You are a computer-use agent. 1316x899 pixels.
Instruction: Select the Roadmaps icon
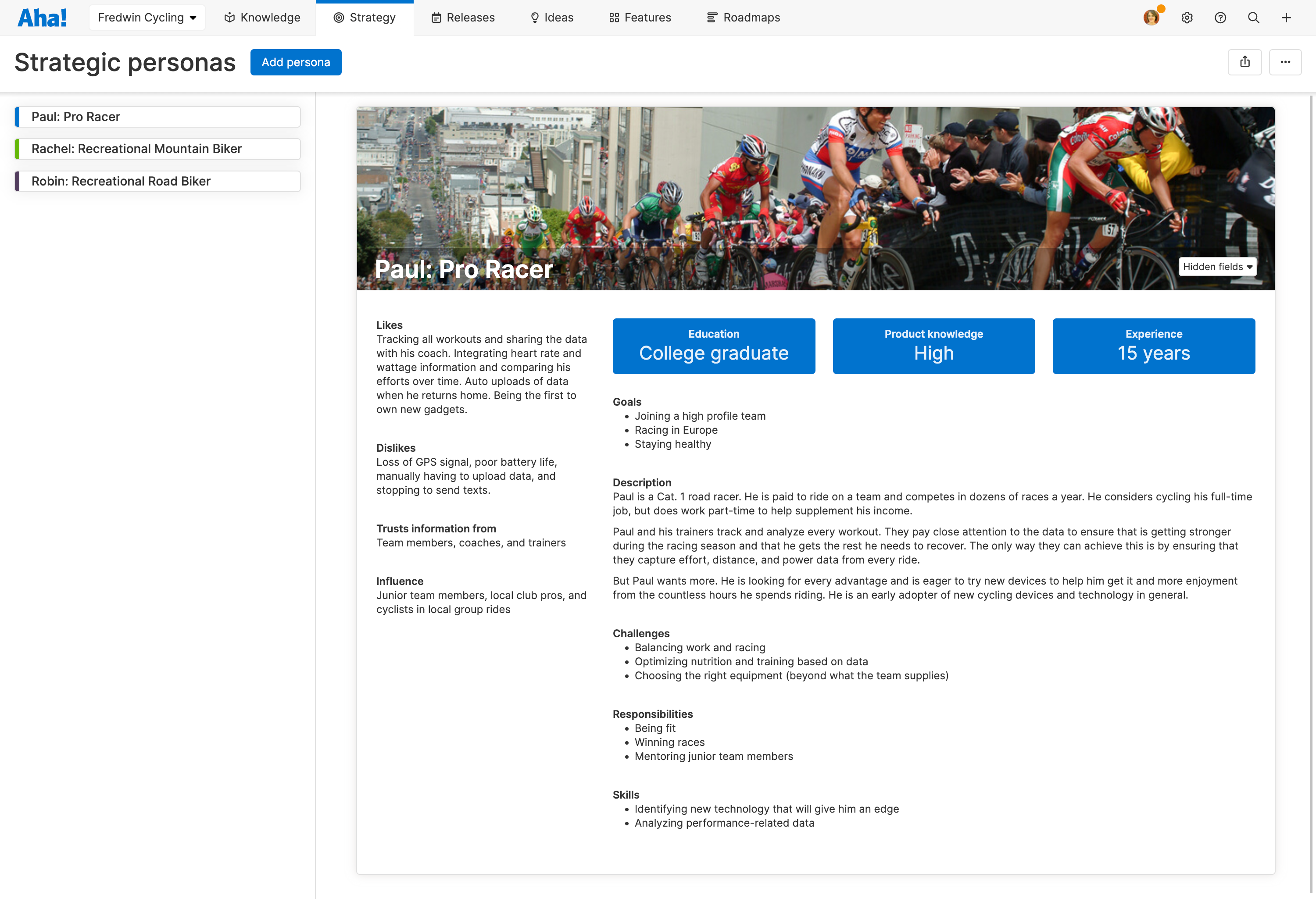pos(710,18)
